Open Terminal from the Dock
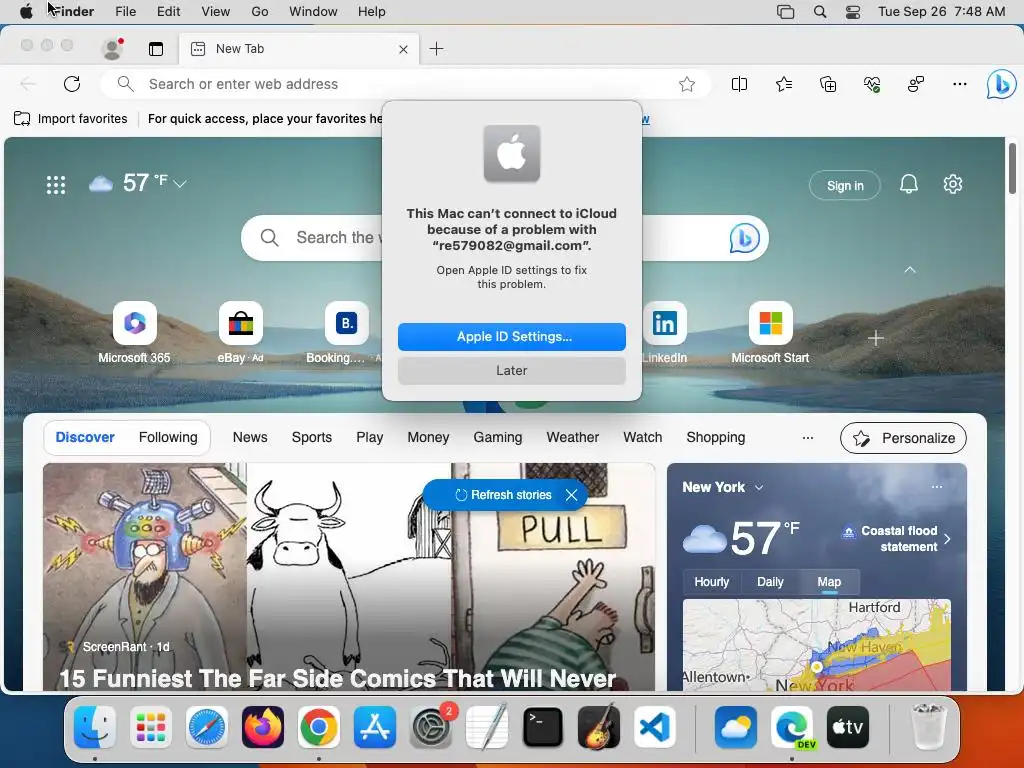The height and width of the screenshot is (768, 1024). 543,727
